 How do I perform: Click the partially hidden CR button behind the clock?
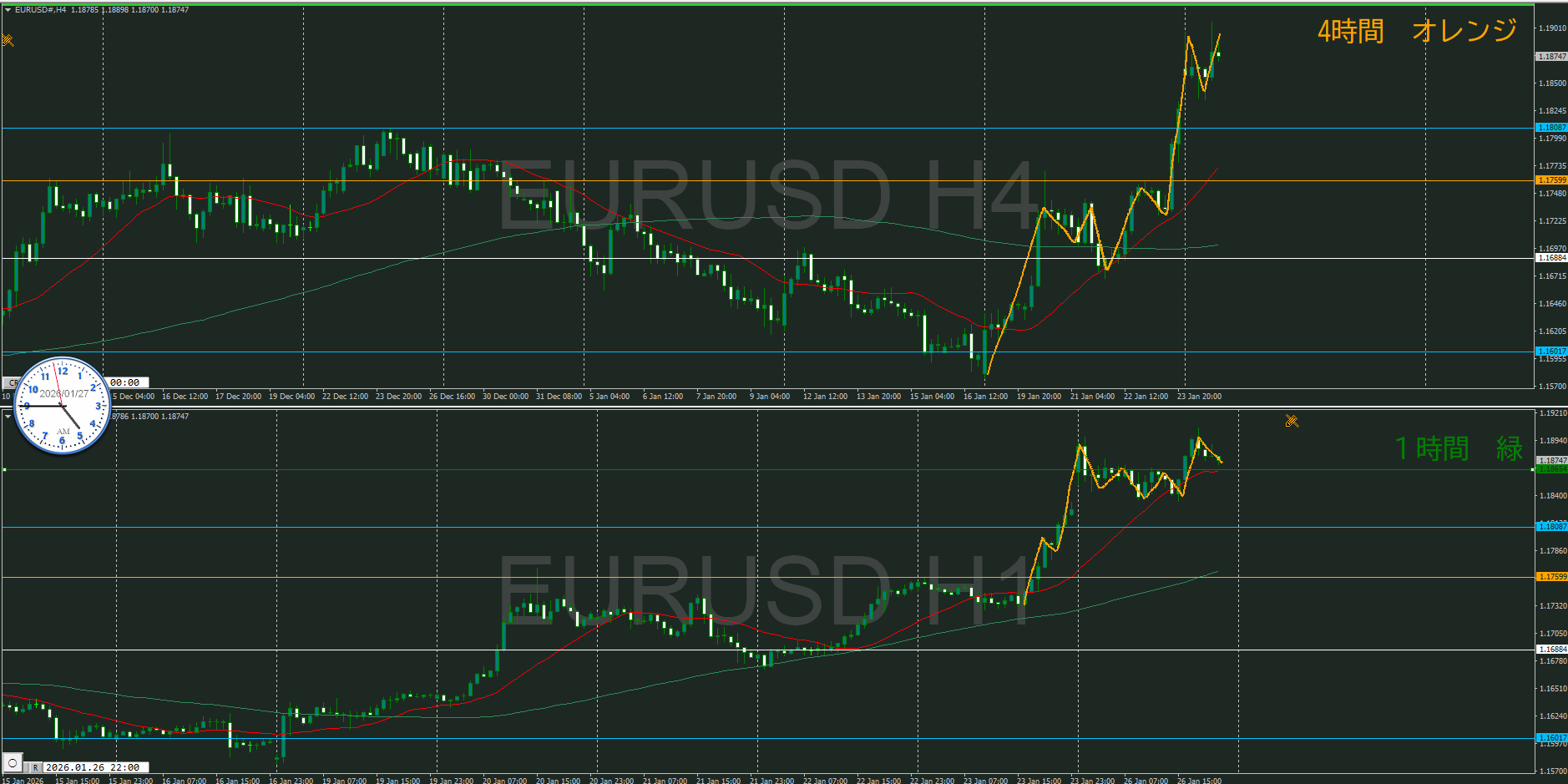point(11,382)
